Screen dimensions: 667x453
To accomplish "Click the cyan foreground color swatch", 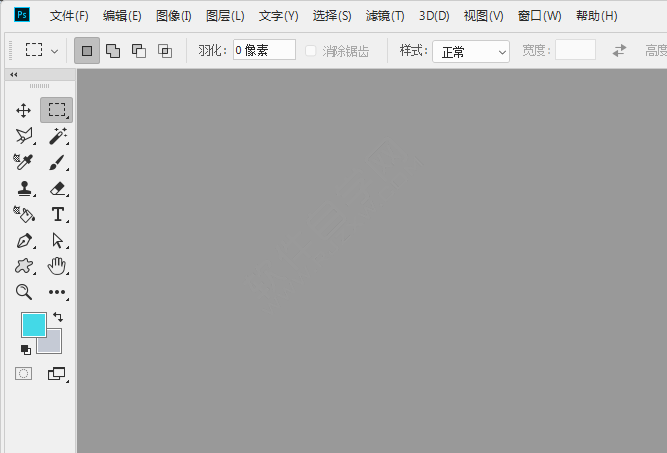I will tap(34, 324).
